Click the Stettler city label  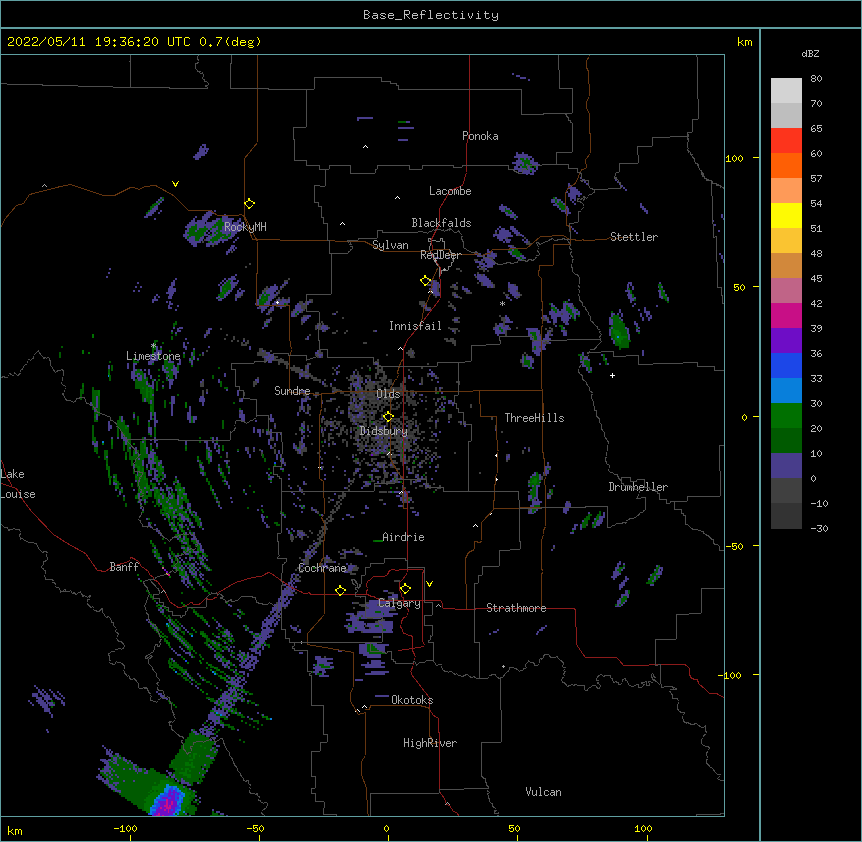[x=633, y=237]
